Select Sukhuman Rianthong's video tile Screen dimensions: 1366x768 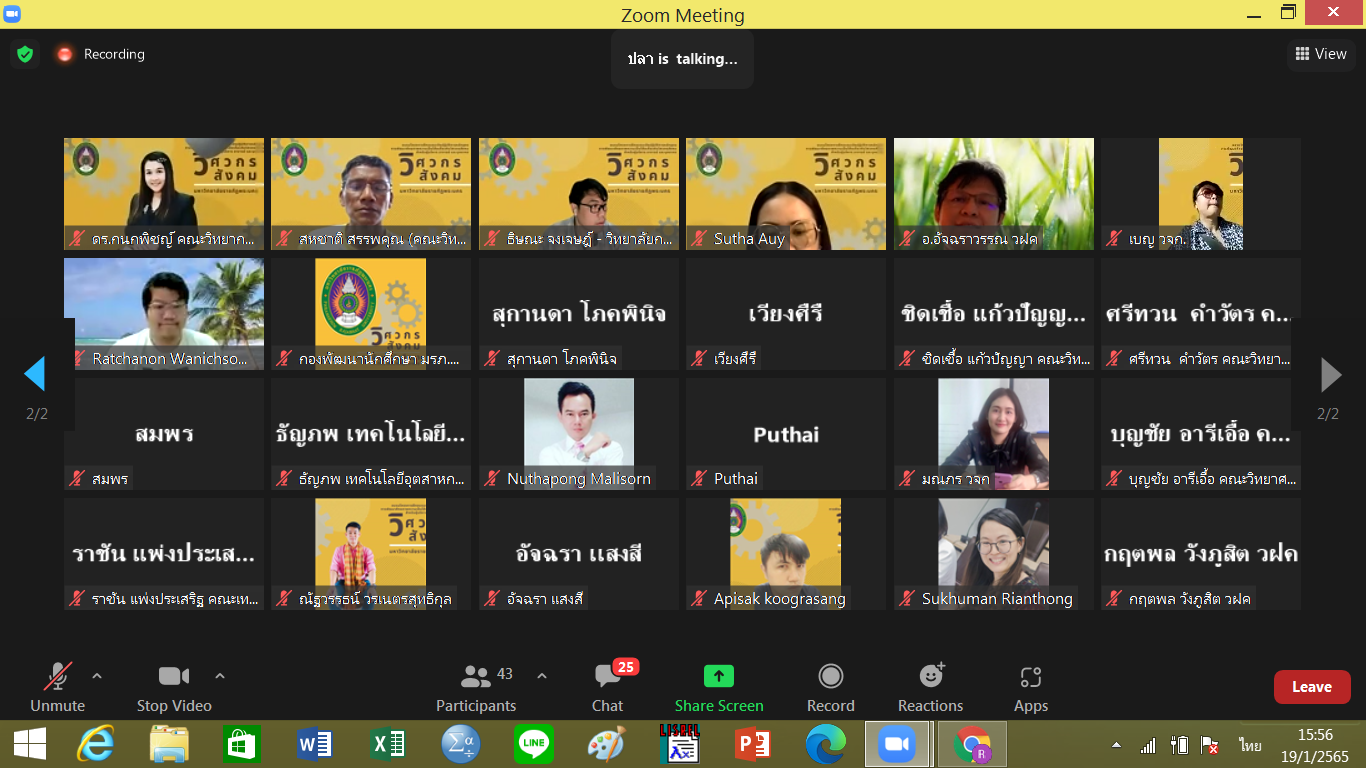click(x=994, y=554)
